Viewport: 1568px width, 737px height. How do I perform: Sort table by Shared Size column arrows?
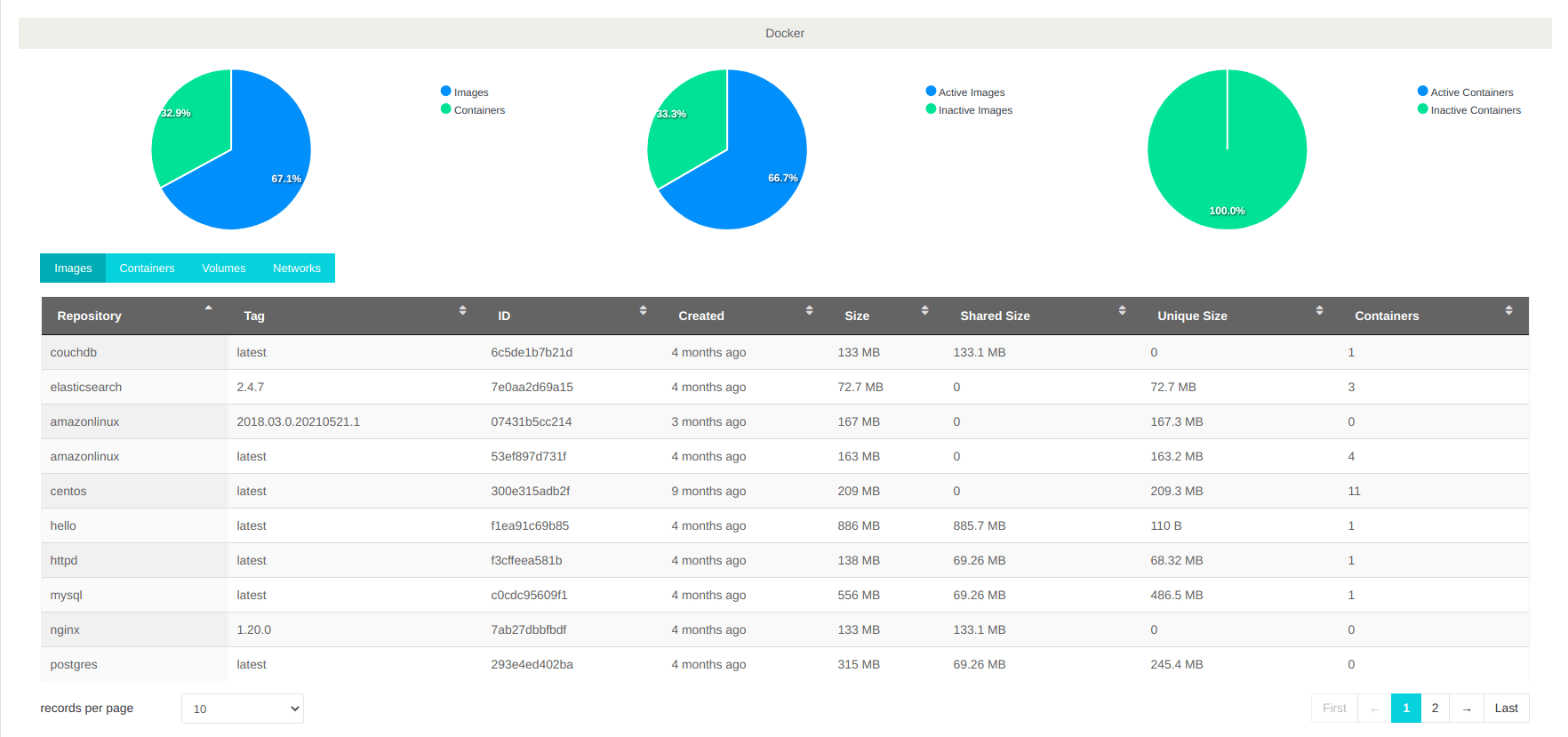pos(1122,310)
